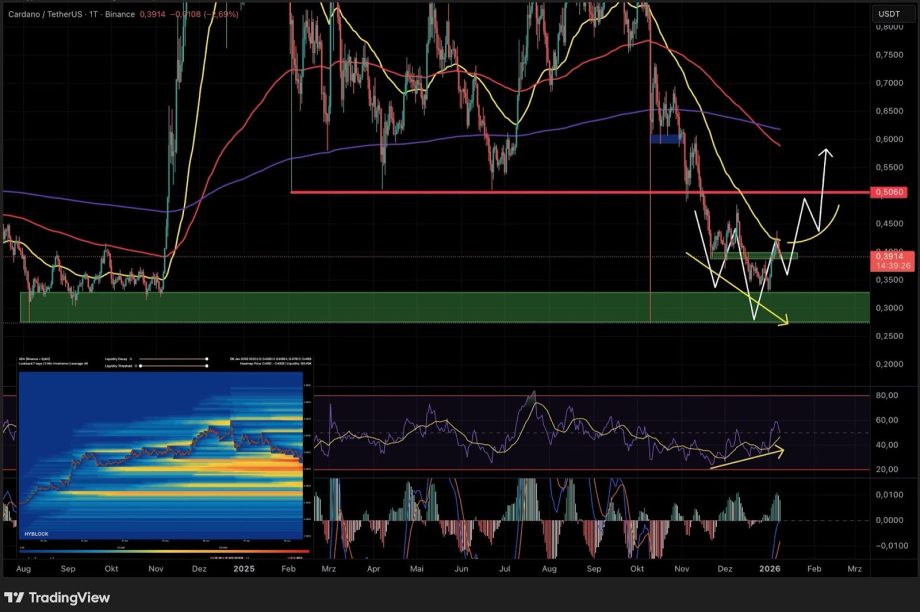920x612 pixels.
Task: Click the 2026 label on time axis
Action: pyautogui.click(x=769, y=567)
